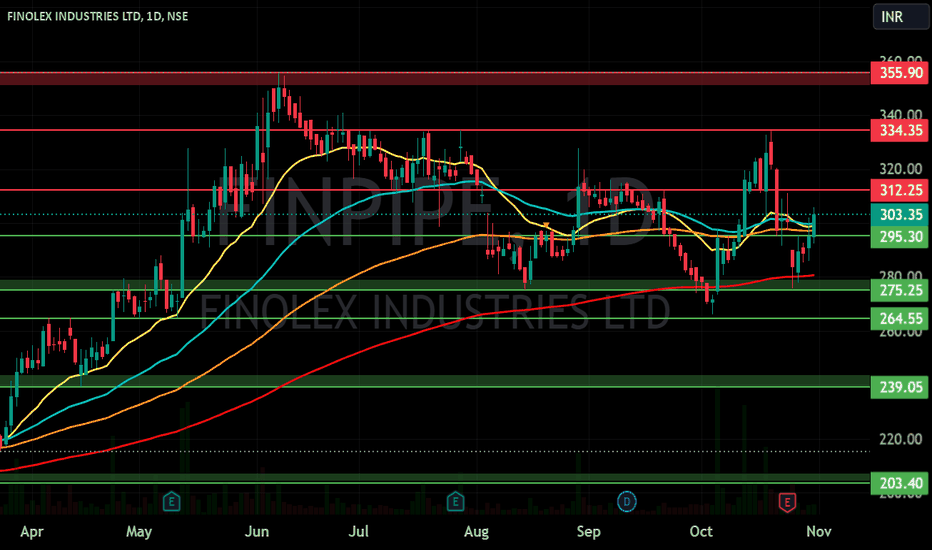Screen dimensions: 932x550
Task: Click the FINOLEX INDUSTRIES LTD chart title
Action: (x=97, y=17)
